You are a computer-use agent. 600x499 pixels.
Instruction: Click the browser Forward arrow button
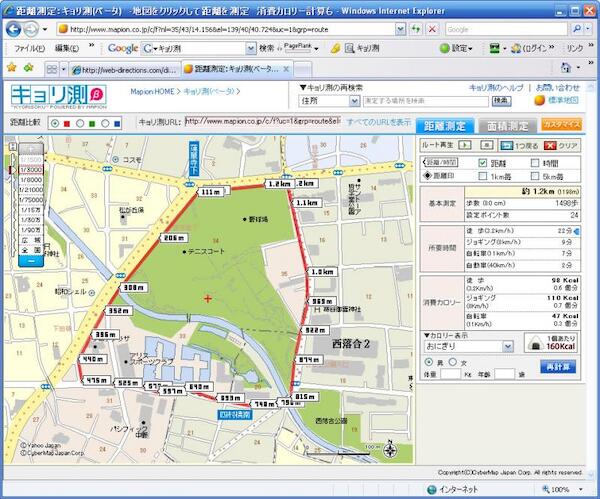pos(31,29)
